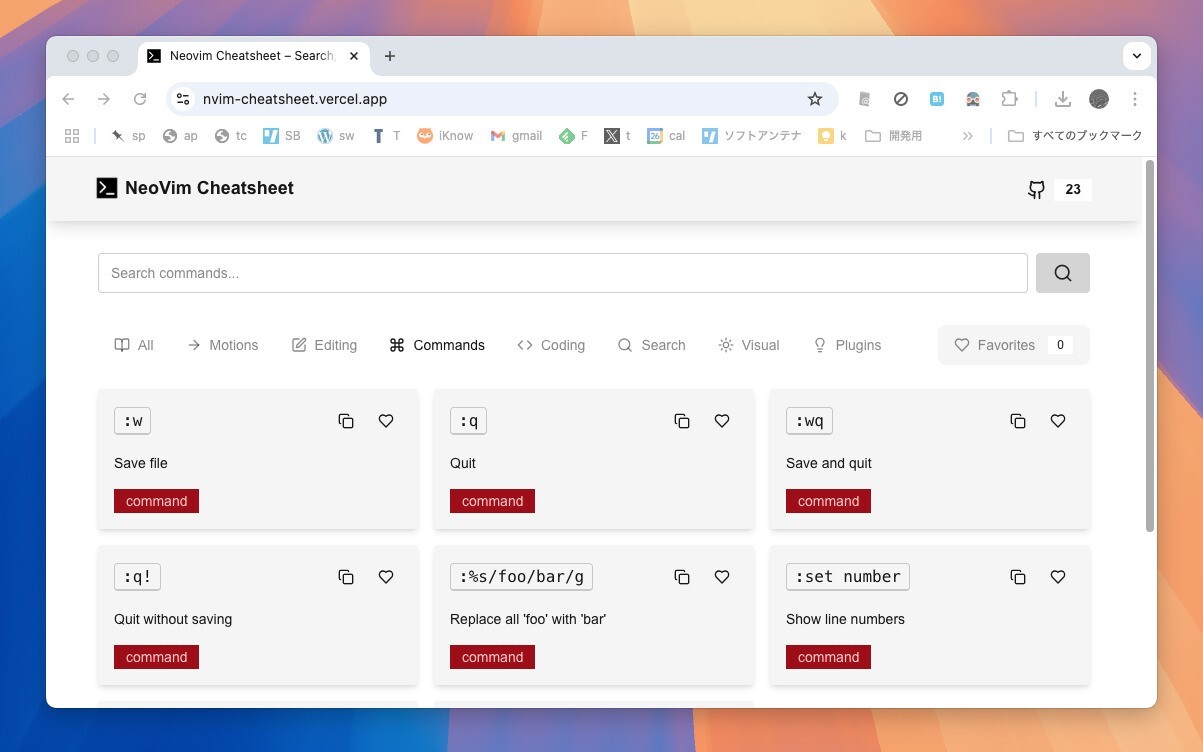The height and width of the screenshot is (752, 1203).
Task: Open the sw WordPress bookmark
Action: 336,136
